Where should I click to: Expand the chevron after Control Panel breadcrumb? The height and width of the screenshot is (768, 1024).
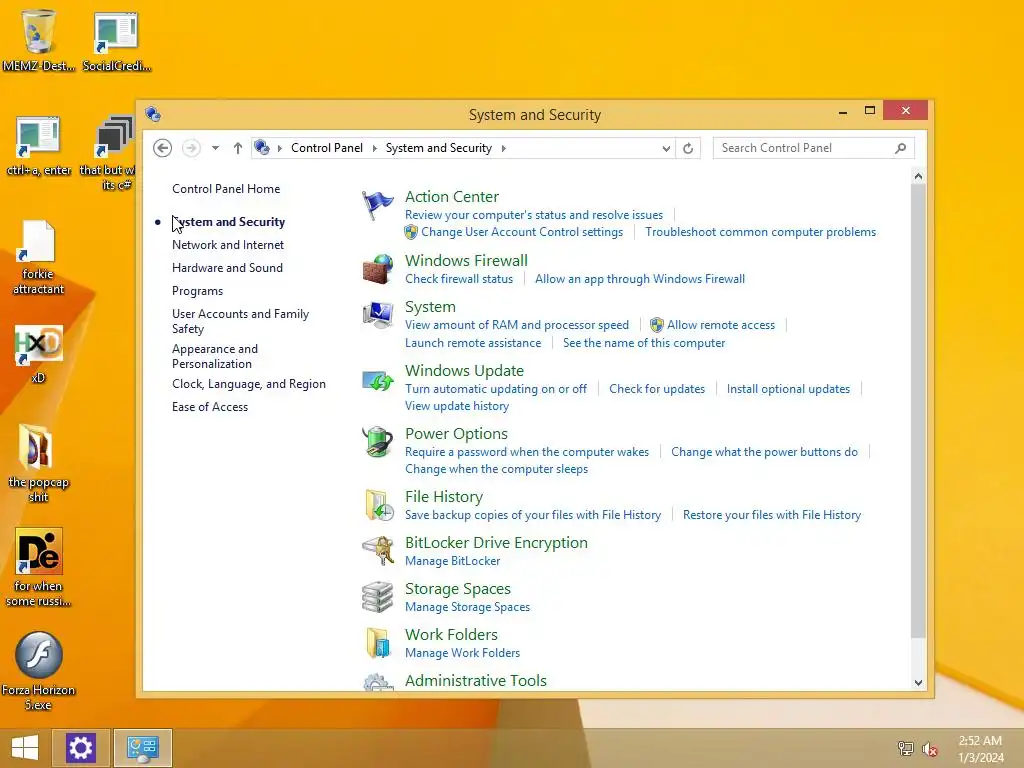coord(375,148)
